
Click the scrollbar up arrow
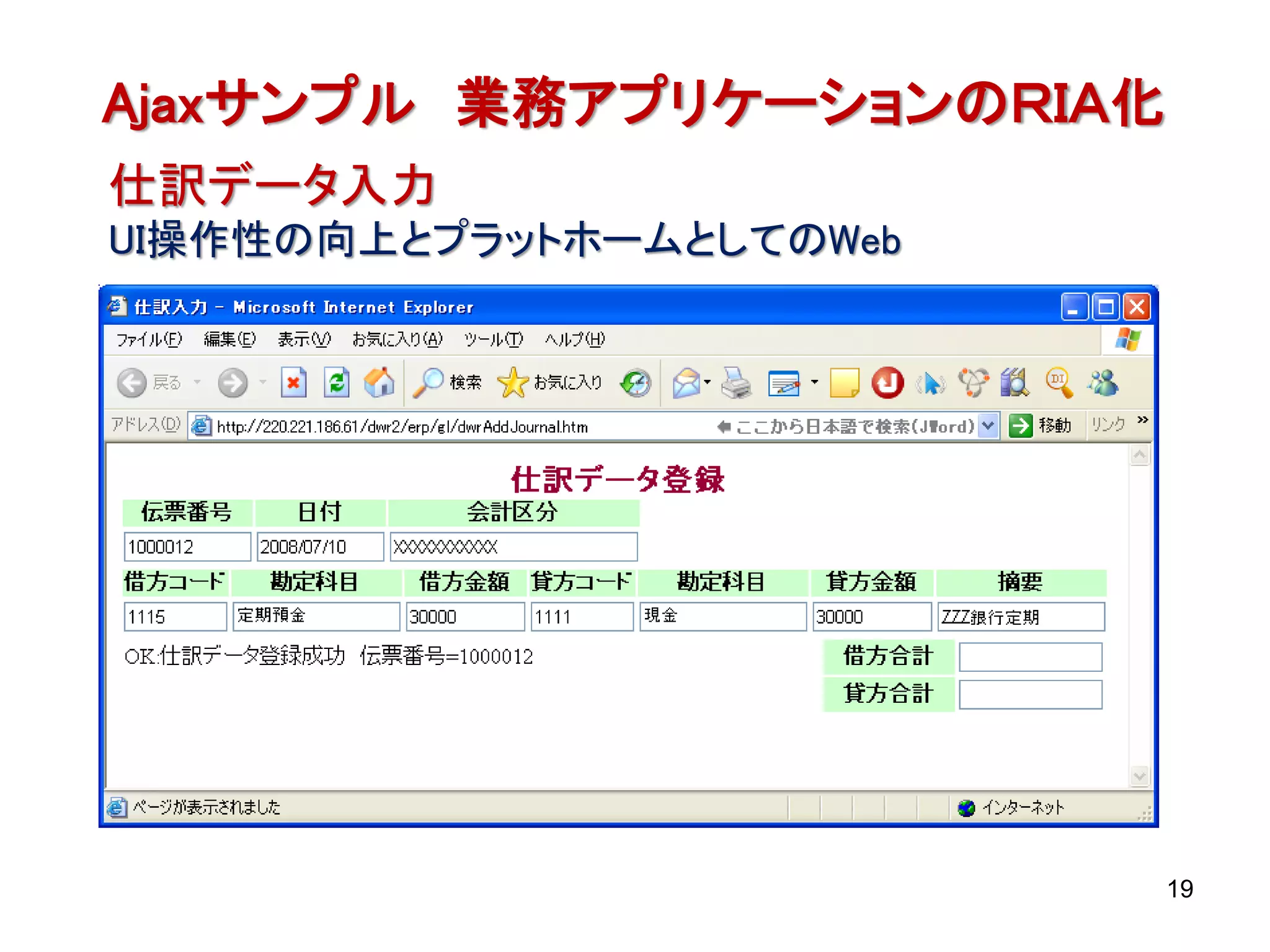click(1140, 456)
